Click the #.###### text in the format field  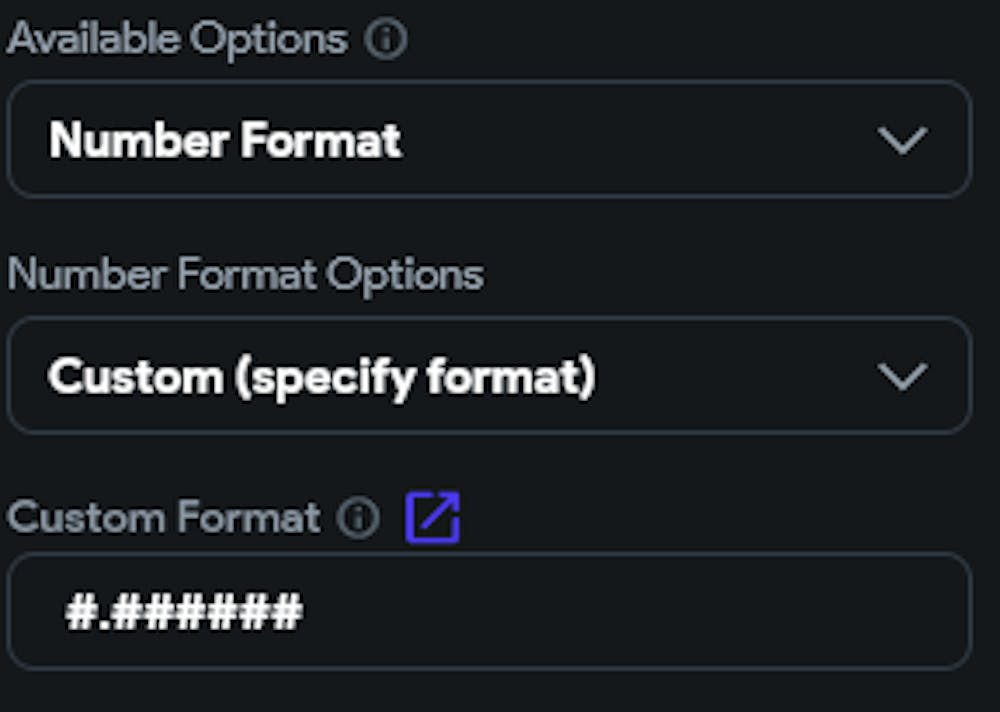click(x=183, y=611)
